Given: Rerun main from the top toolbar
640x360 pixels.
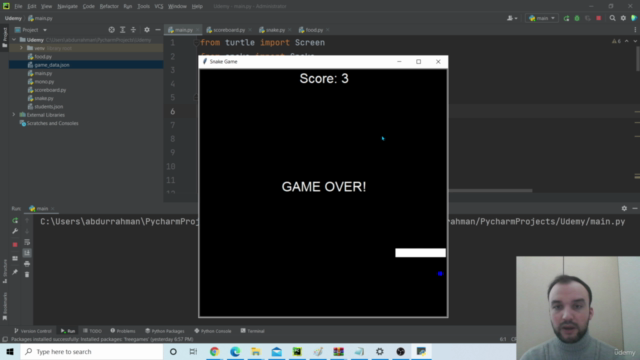Looking at the screenshot, I should coord(566,18).
